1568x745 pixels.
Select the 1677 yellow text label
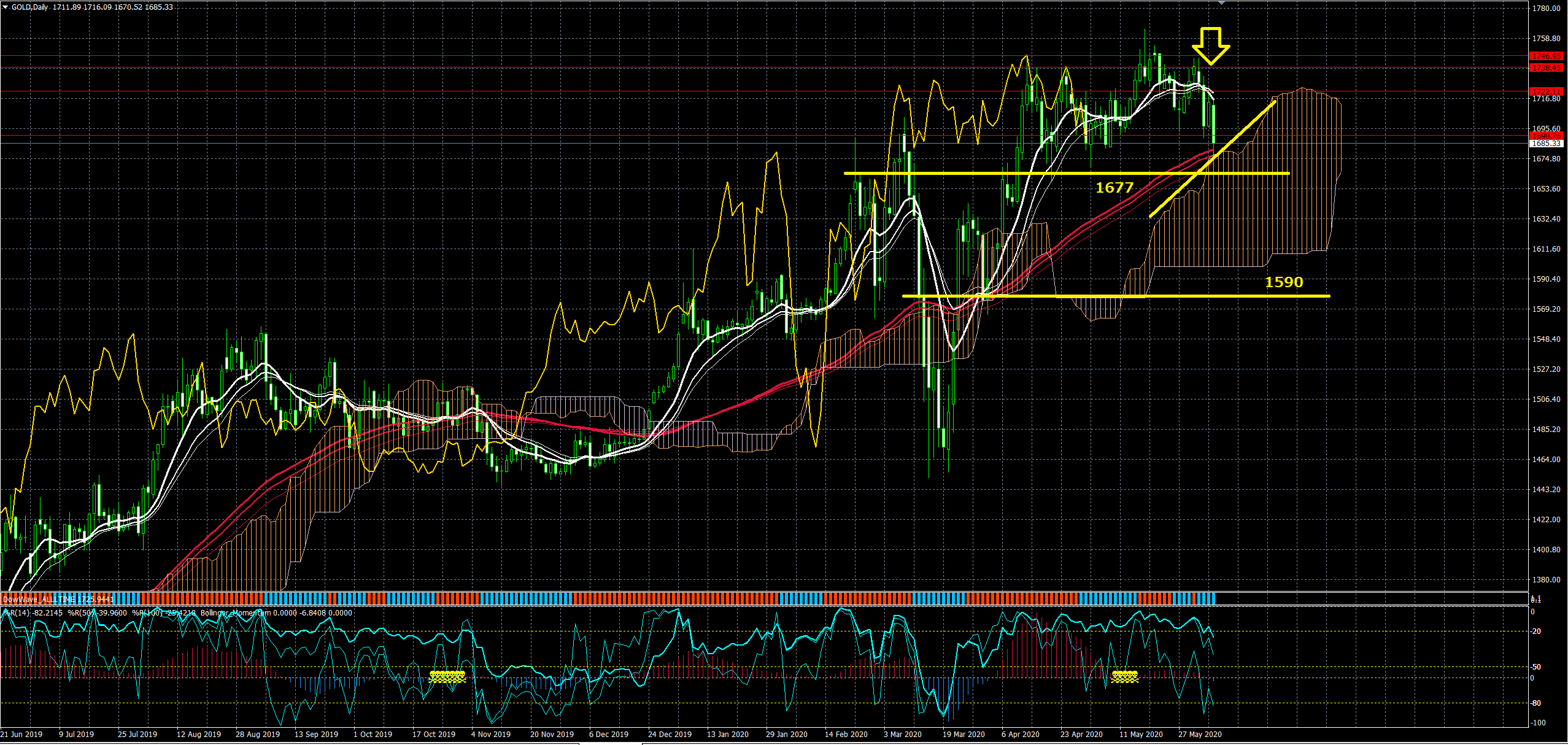pyautogui.click(x=1114, y=187)
